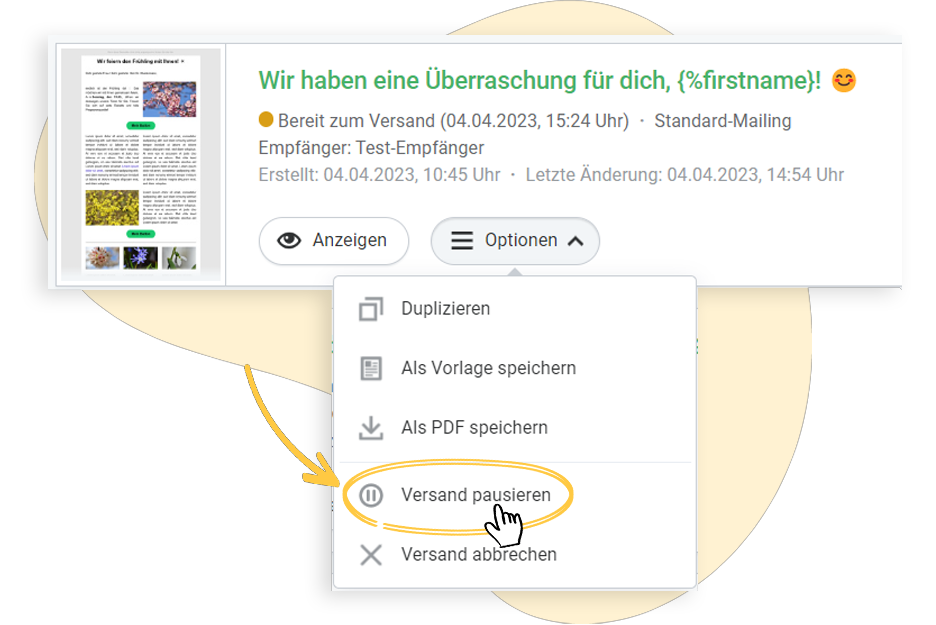Click the hamburger icon in the Optionen button
936x625 pixels.
461,241
